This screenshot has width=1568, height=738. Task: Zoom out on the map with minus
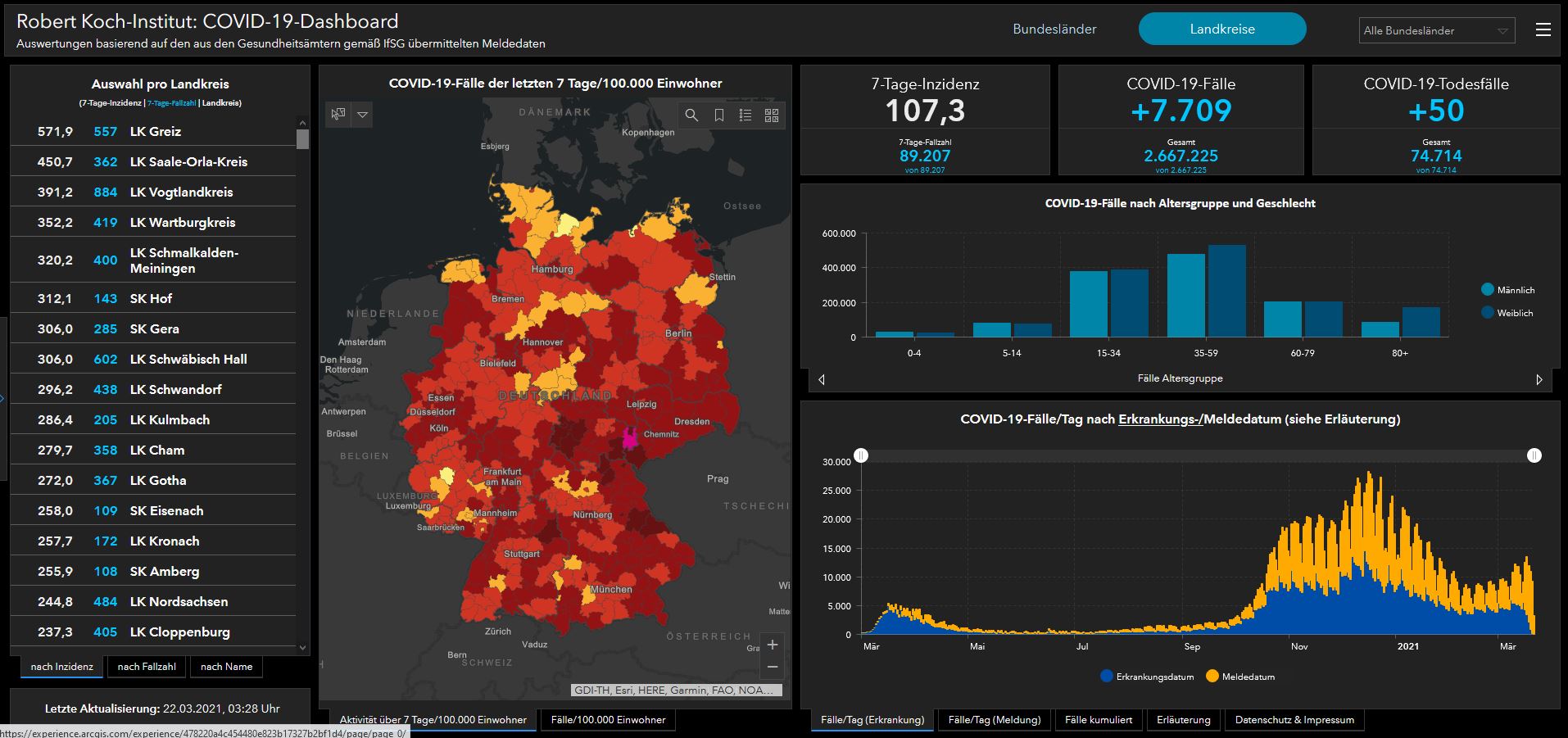tap(772, 668)
